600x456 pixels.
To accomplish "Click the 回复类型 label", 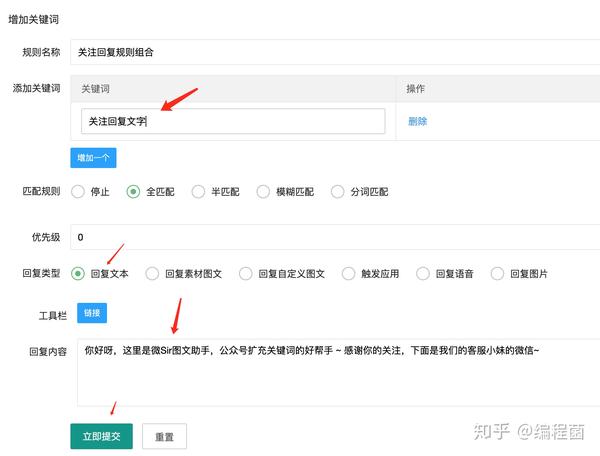I will click(x=41, y=273).
